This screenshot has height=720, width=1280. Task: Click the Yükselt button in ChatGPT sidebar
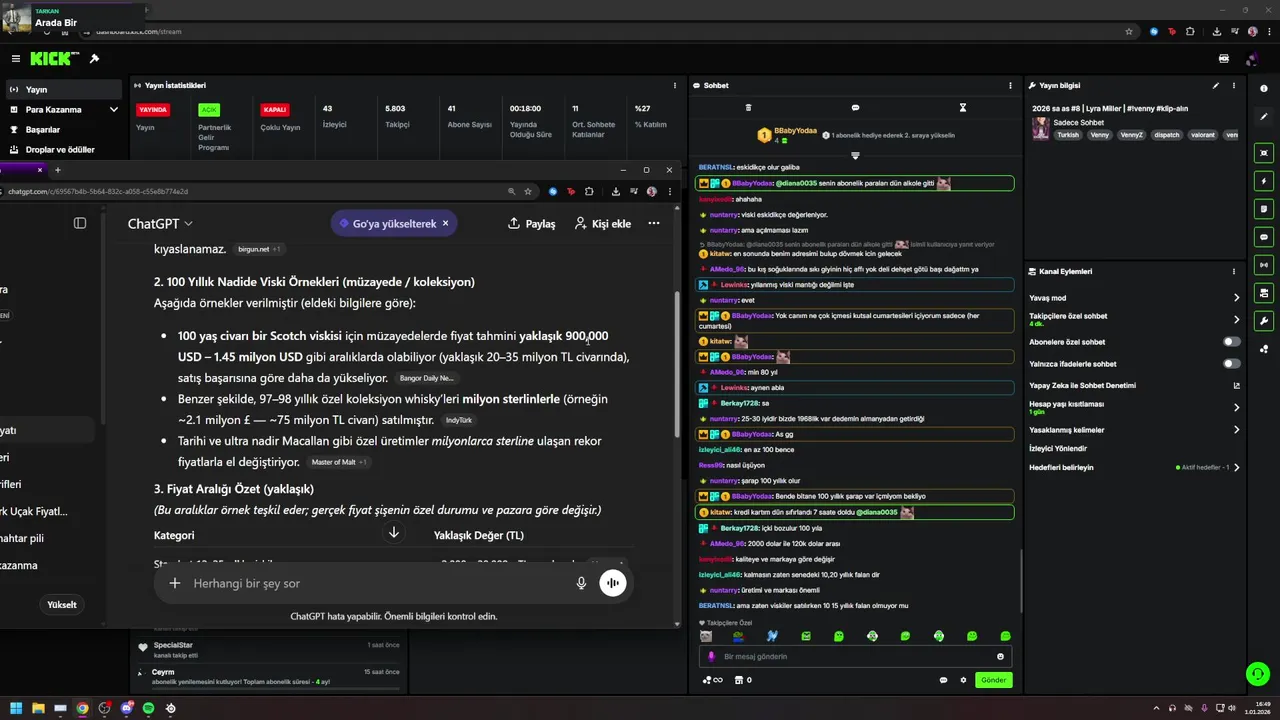[x=62, y=605]
